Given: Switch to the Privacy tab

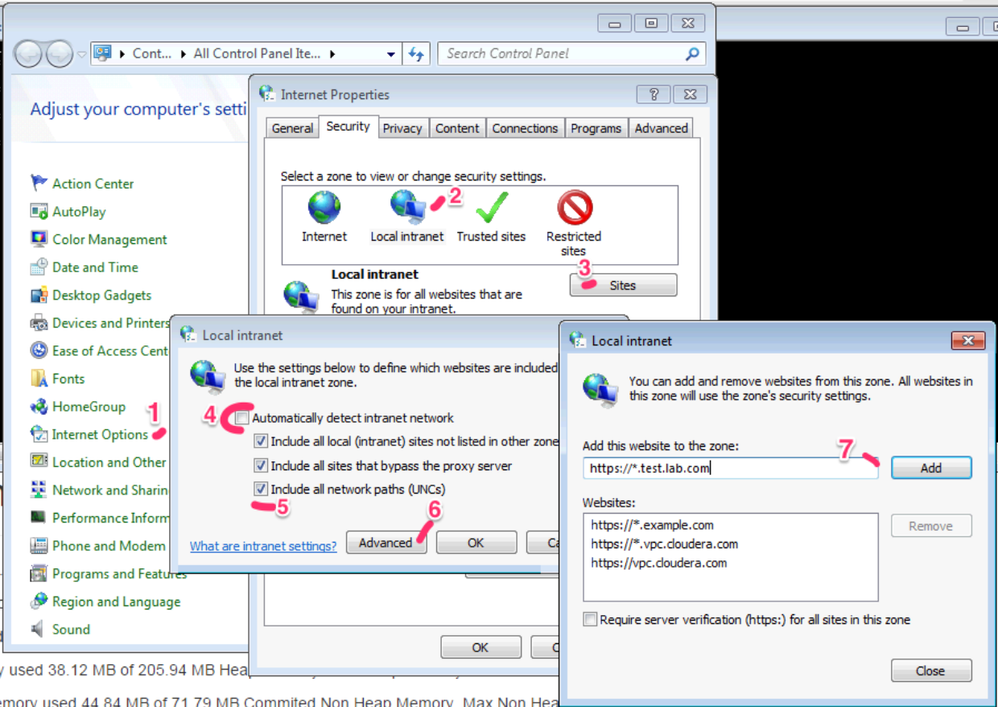Looking at the screenshot, I should pos(402,129).
